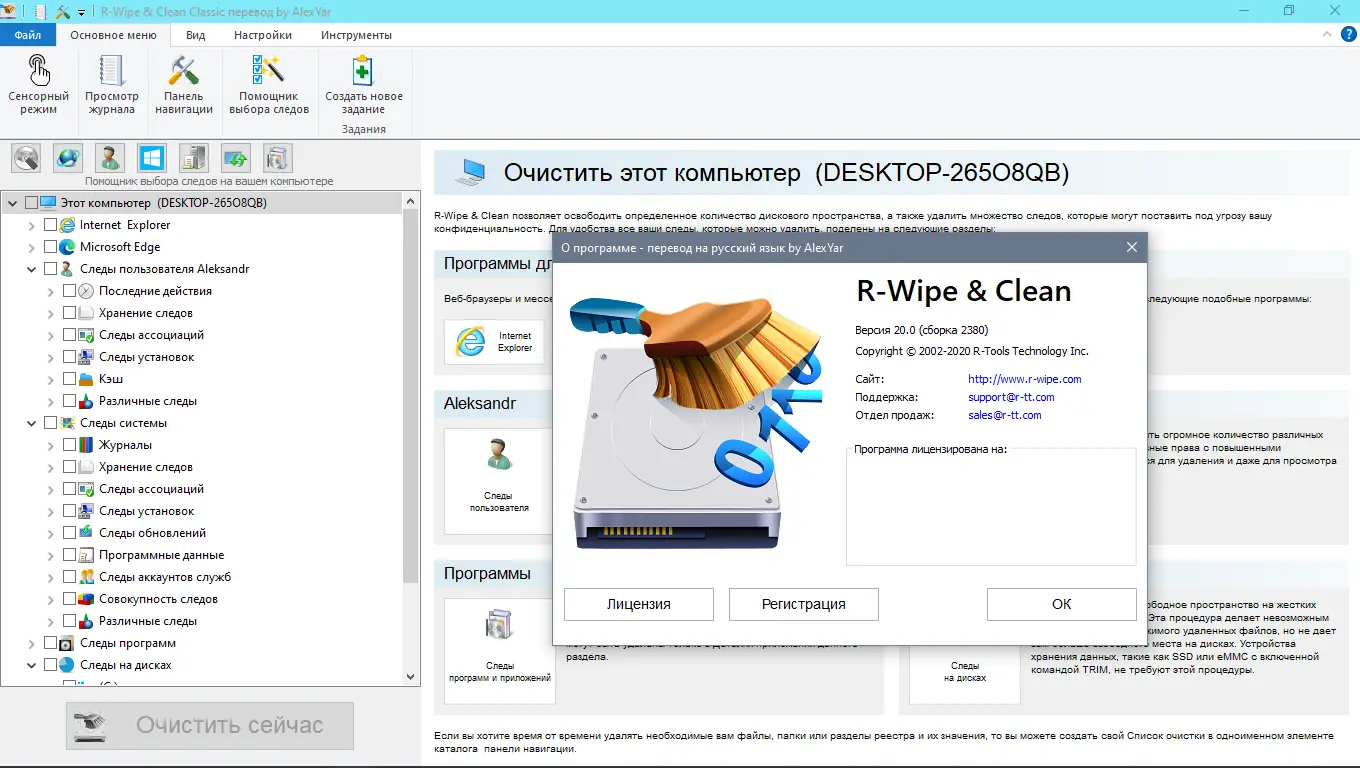Image resolution: width=1360 pixels, height=768 pixels.
Task: Check the Microsoft Edge checkbox
Action: (x=50, y=247)
